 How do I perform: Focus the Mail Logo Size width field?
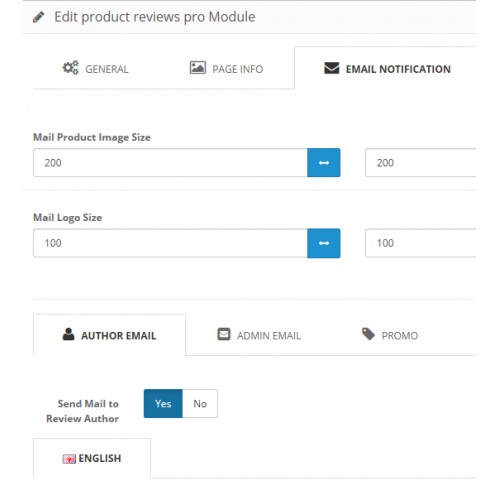170,243
